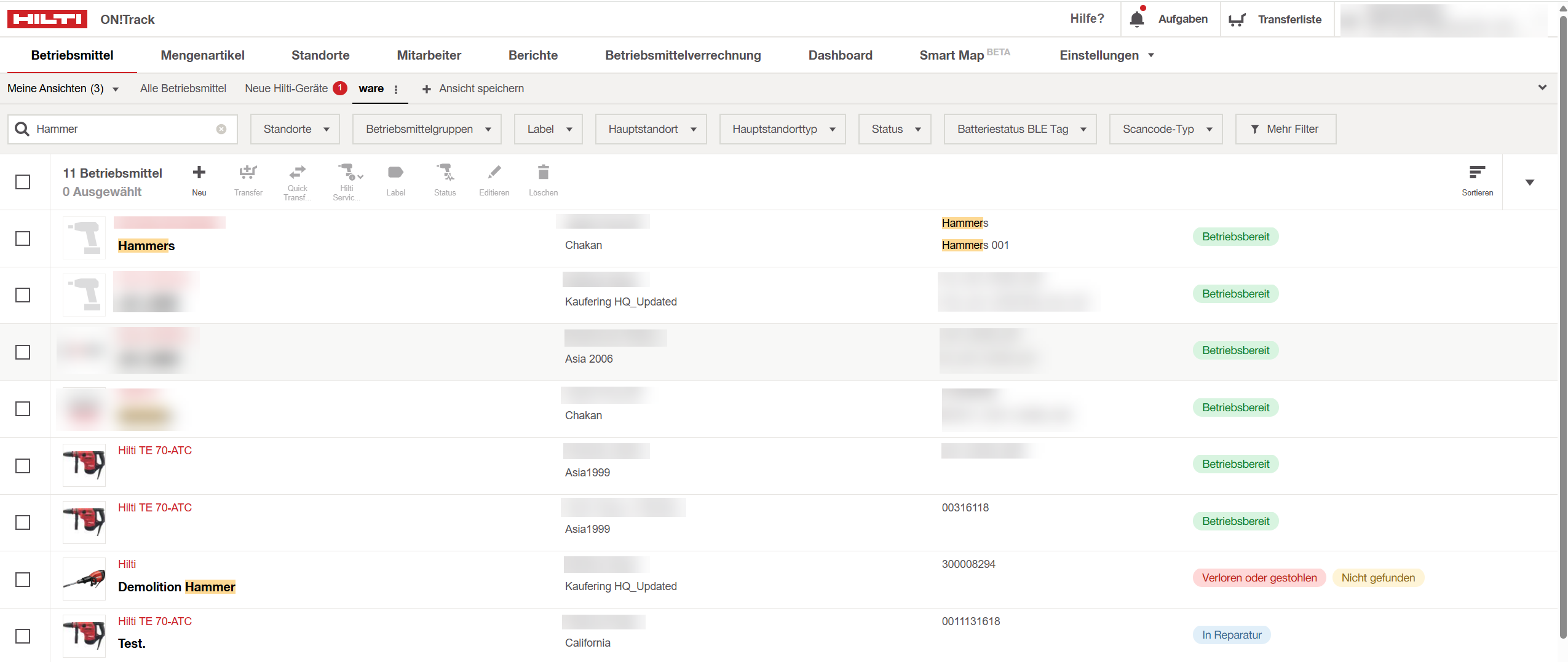
Task: Click the Status toolbar icon
Action: pyautogui.click(x=445, y=172)
